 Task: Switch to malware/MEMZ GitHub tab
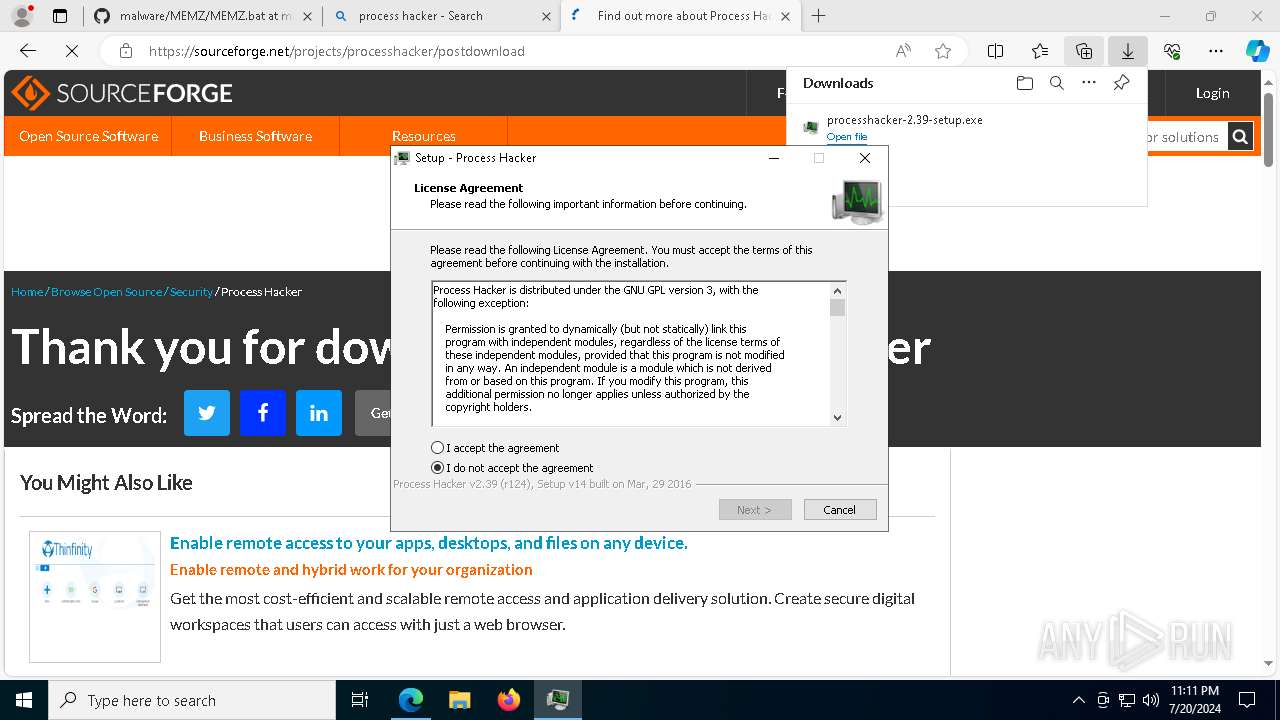click(202, 16)
